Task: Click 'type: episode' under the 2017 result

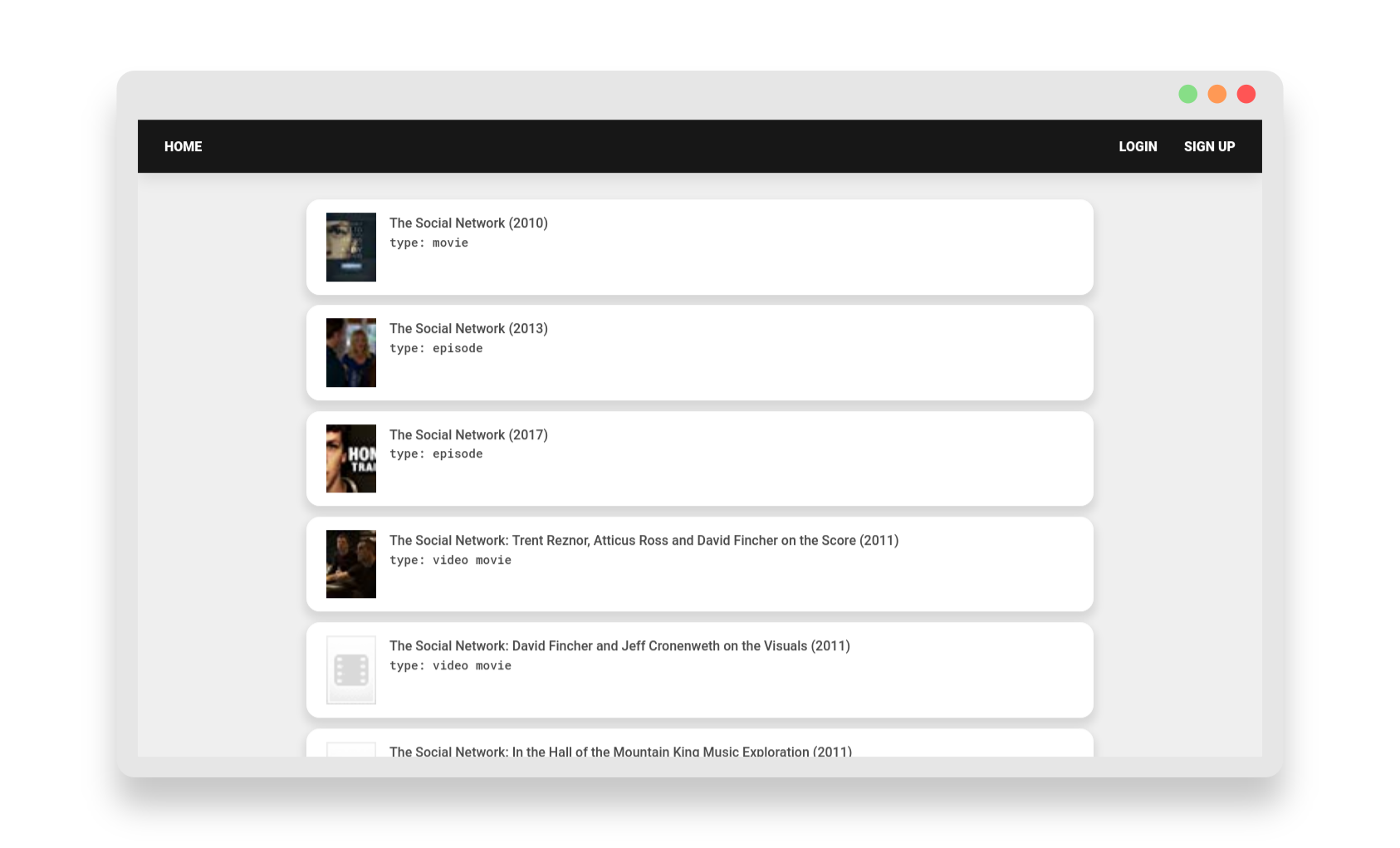Action: (436, 453)
